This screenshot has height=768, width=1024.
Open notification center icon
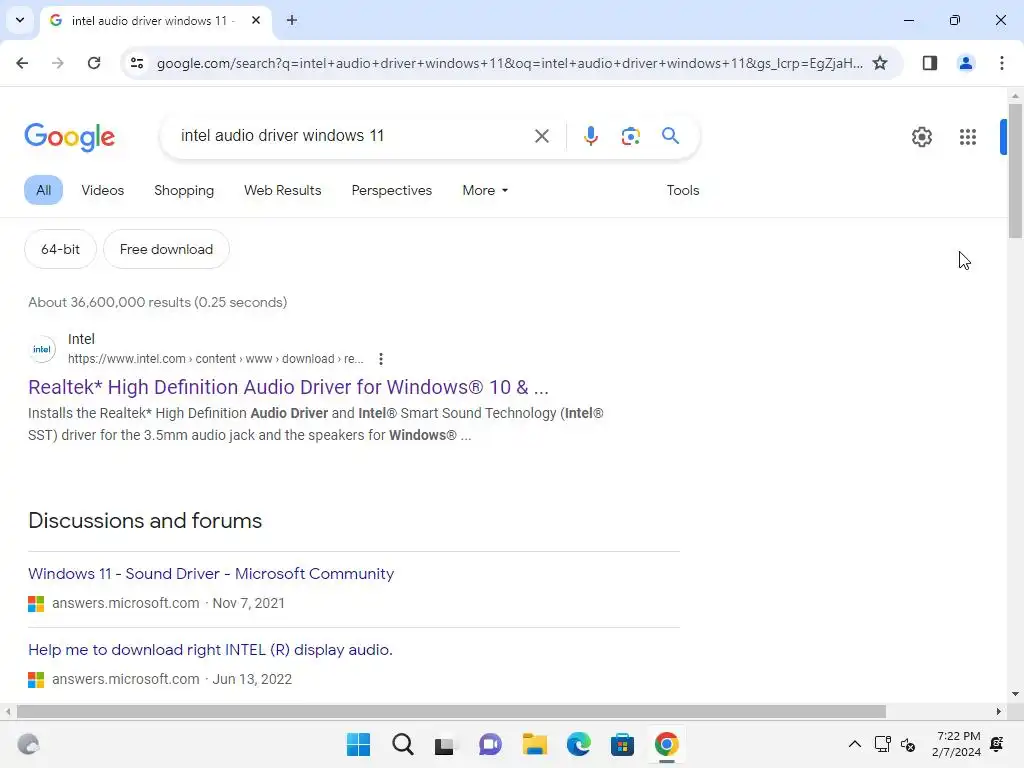click(997, 744)
